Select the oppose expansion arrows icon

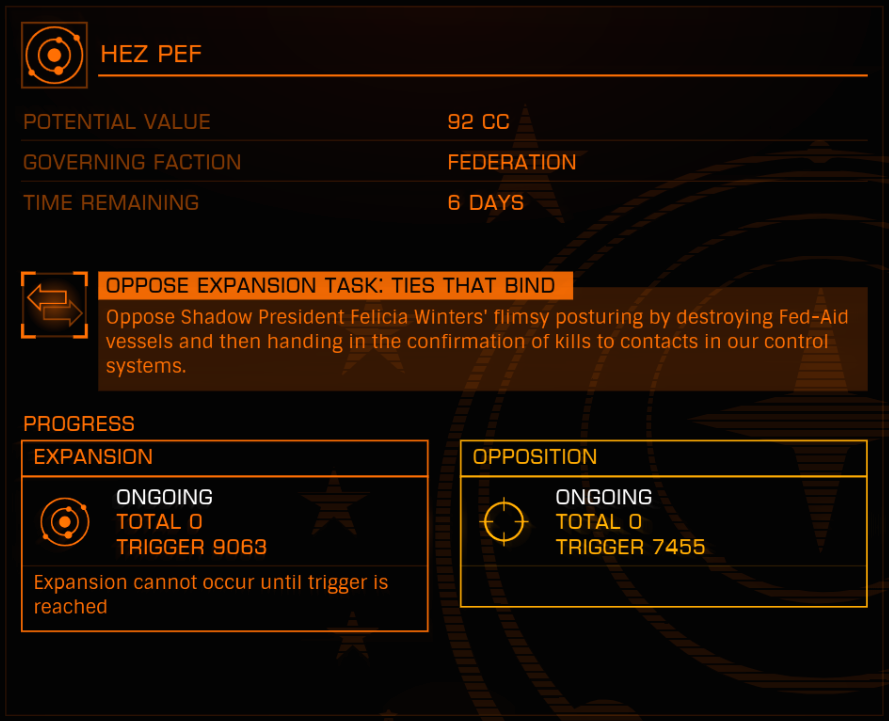click(54, 305)
